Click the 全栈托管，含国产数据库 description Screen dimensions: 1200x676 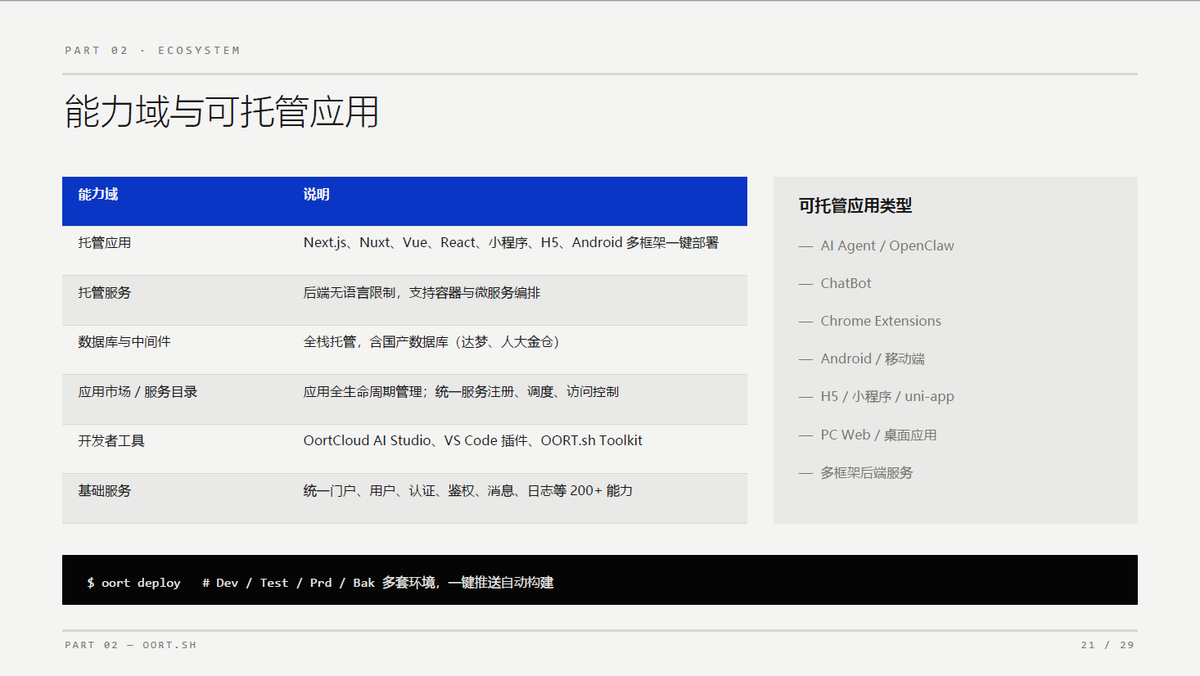(x=432, y=341)
